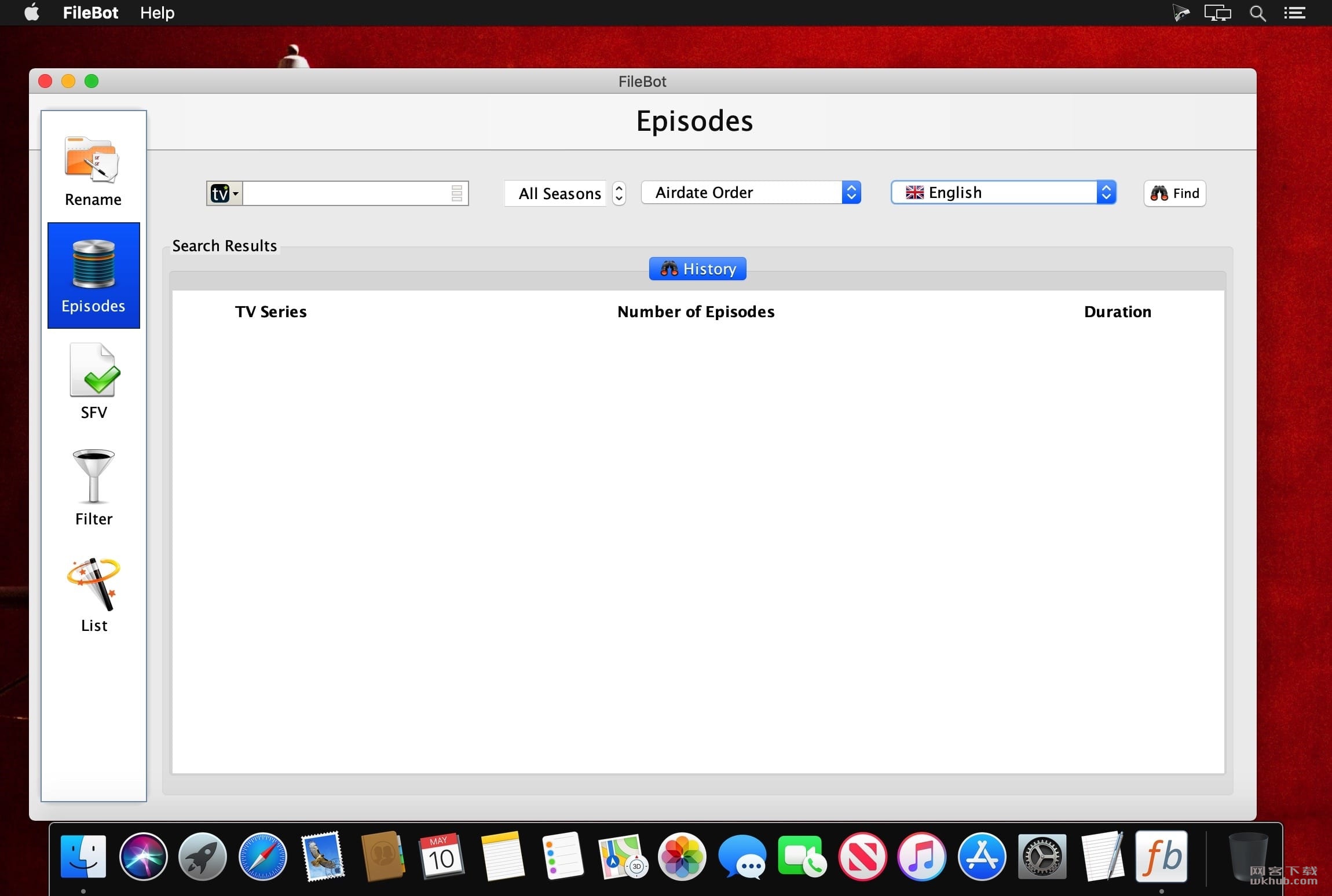The image size is (1332, 896).
Task: Open the SFV checksum panel
Action: [x=93, y=382]
